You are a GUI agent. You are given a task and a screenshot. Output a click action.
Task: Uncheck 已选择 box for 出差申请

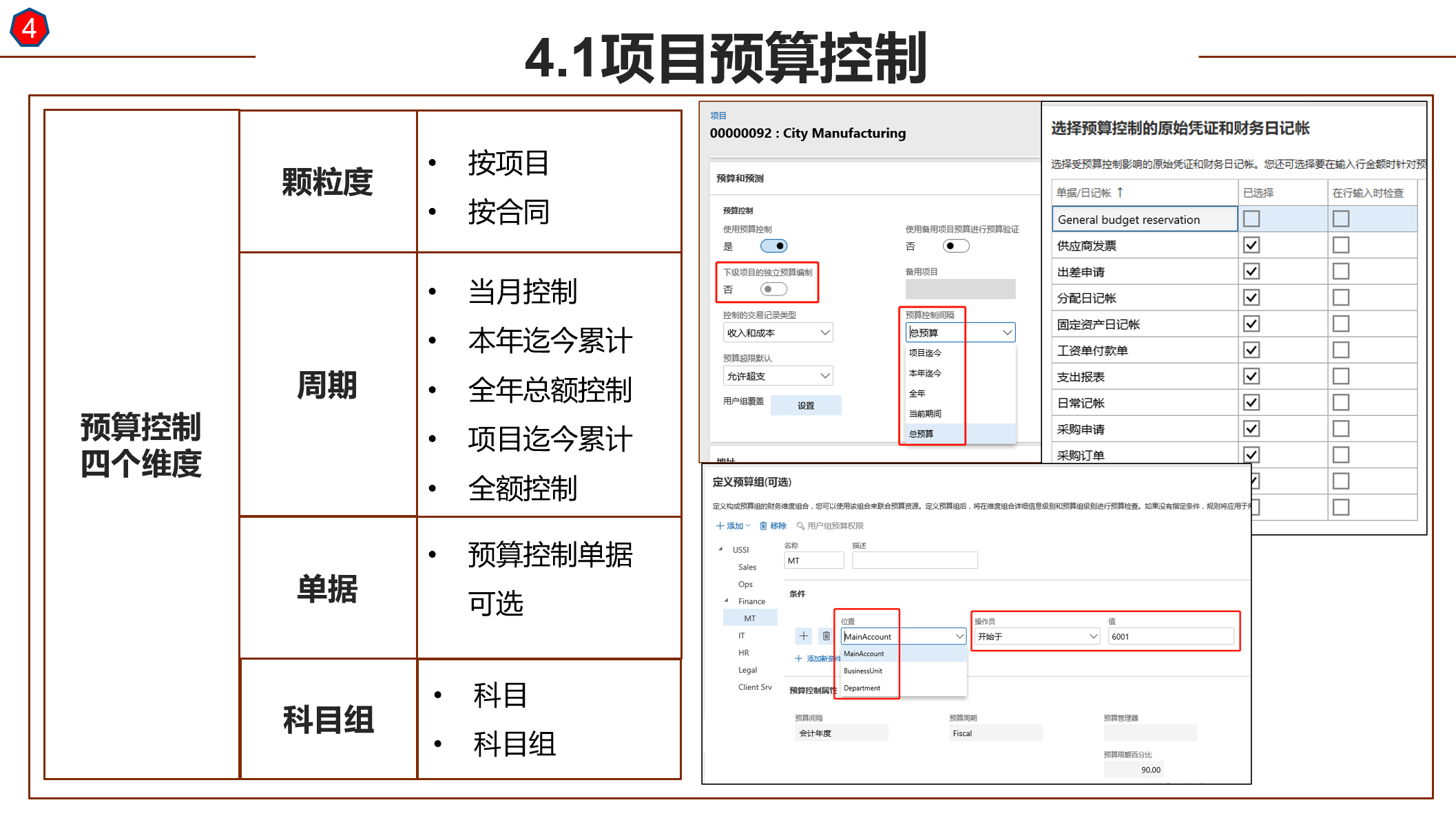1251,271
